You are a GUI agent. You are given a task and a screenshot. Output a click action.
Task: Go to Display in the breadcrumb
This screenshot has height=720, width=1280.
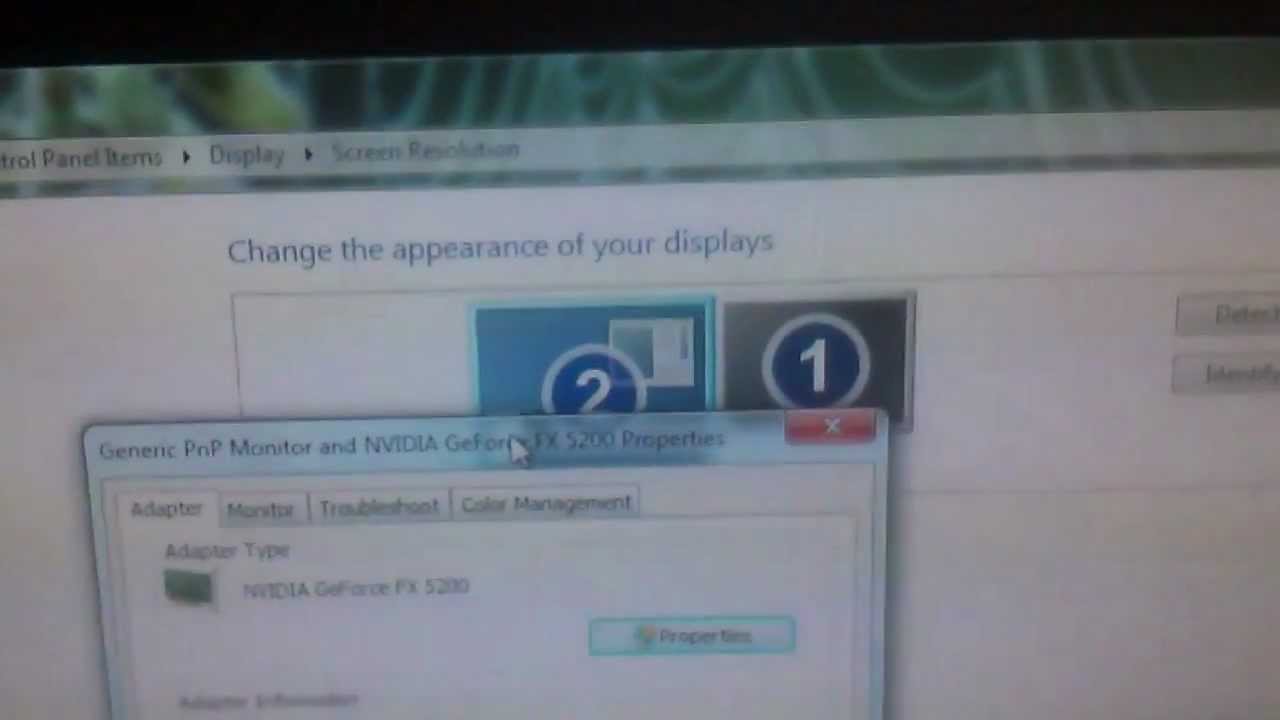pos(247,155)
